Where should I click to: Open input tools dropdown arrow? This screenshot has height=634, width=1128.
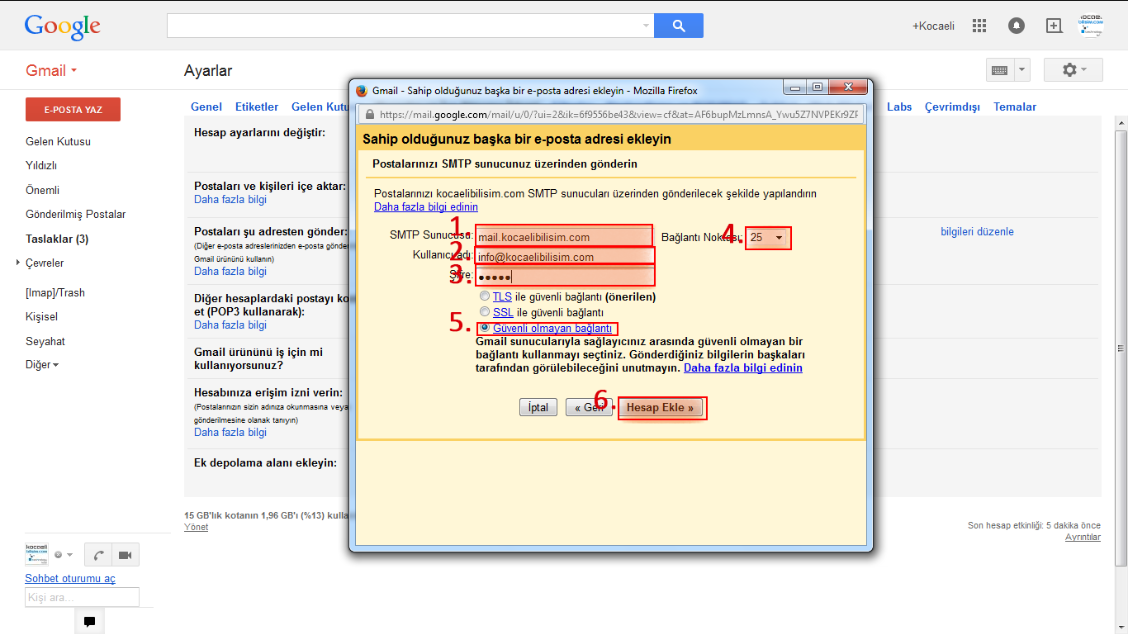point(1022,70)
